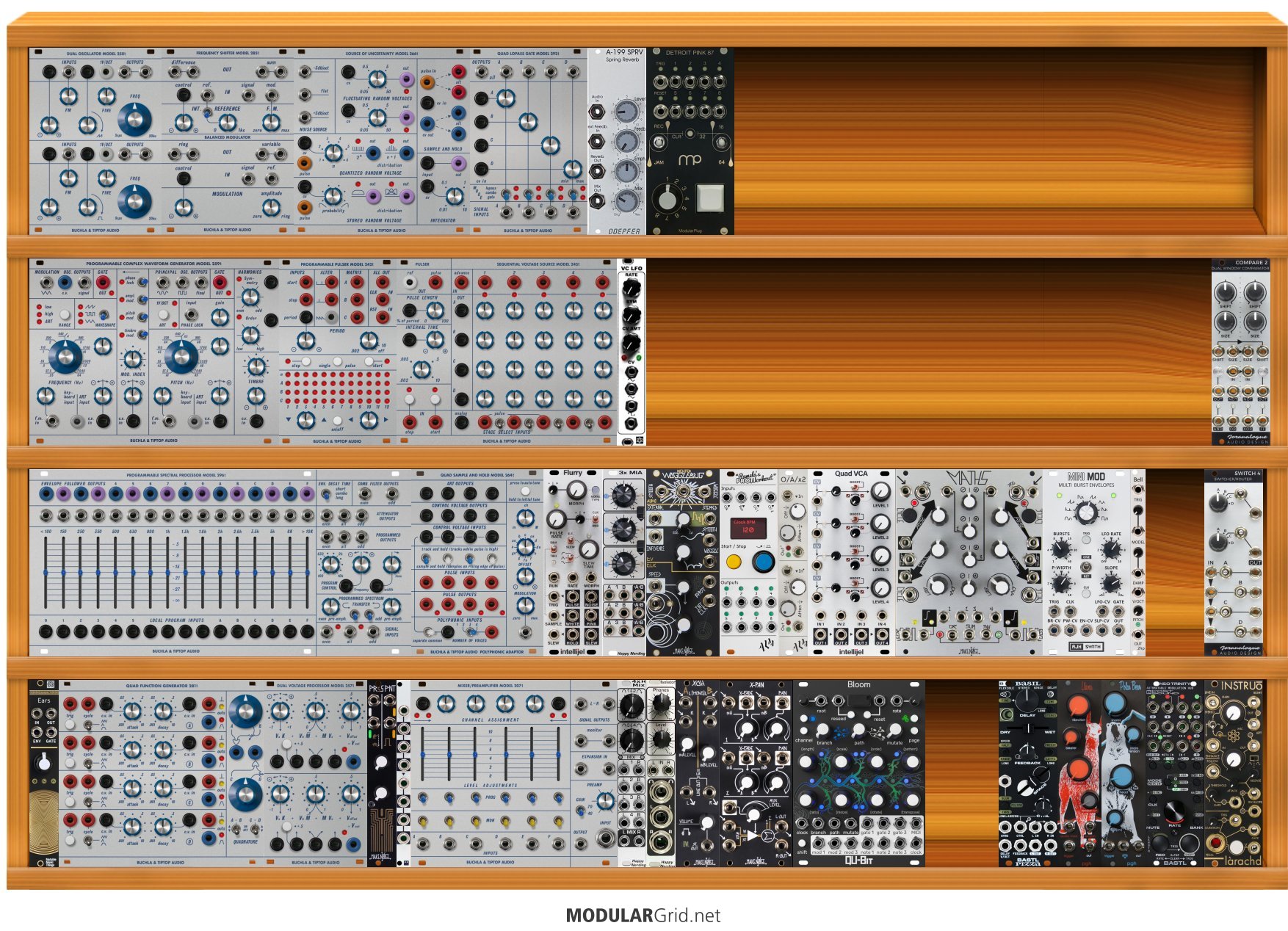Screen dimensions: 1288x931
Task: Click the BURSTS knob on Mini Mod
Action: (1061, 550)
